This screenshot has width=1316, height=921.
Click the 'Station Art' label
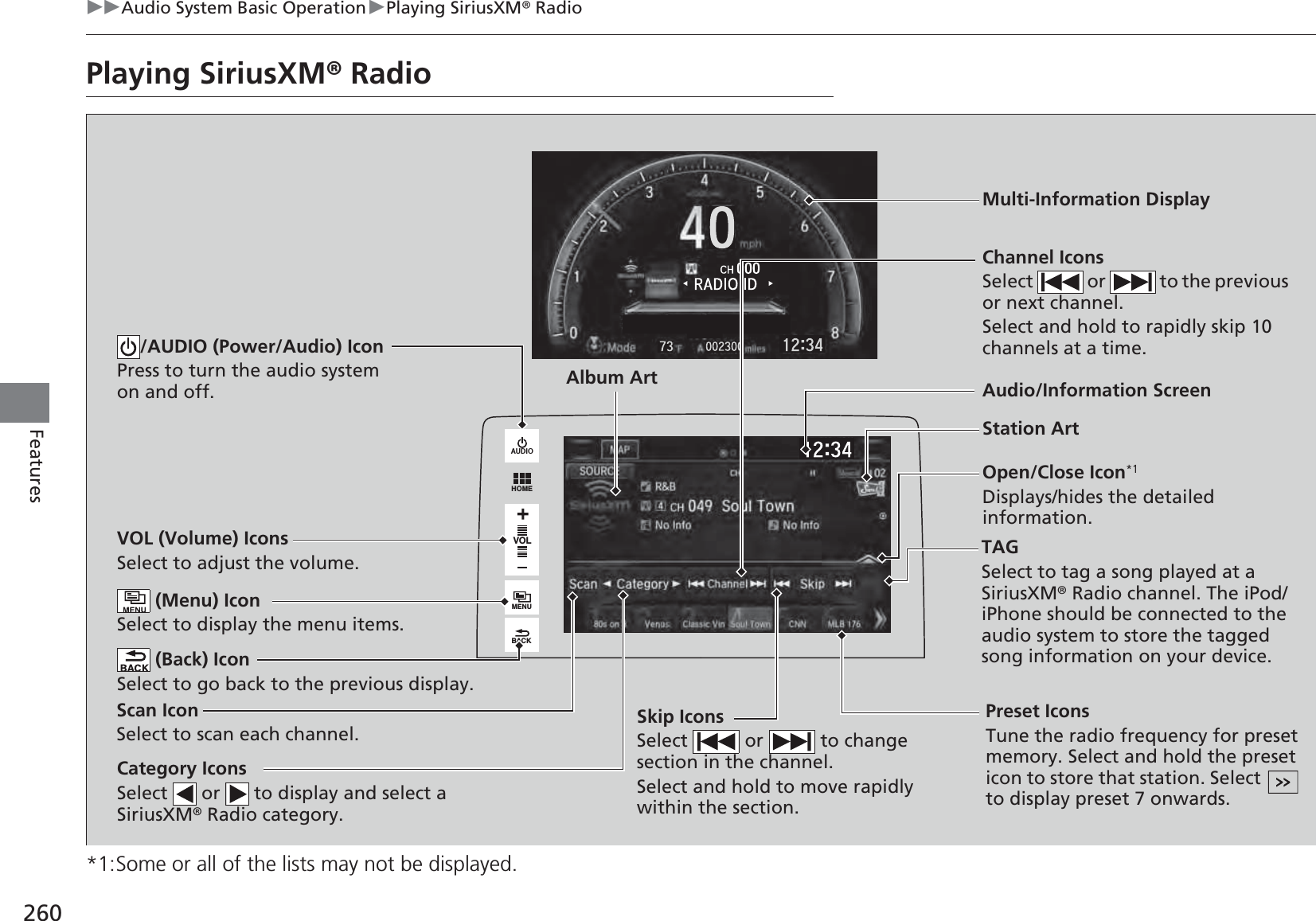(1030, 428)
